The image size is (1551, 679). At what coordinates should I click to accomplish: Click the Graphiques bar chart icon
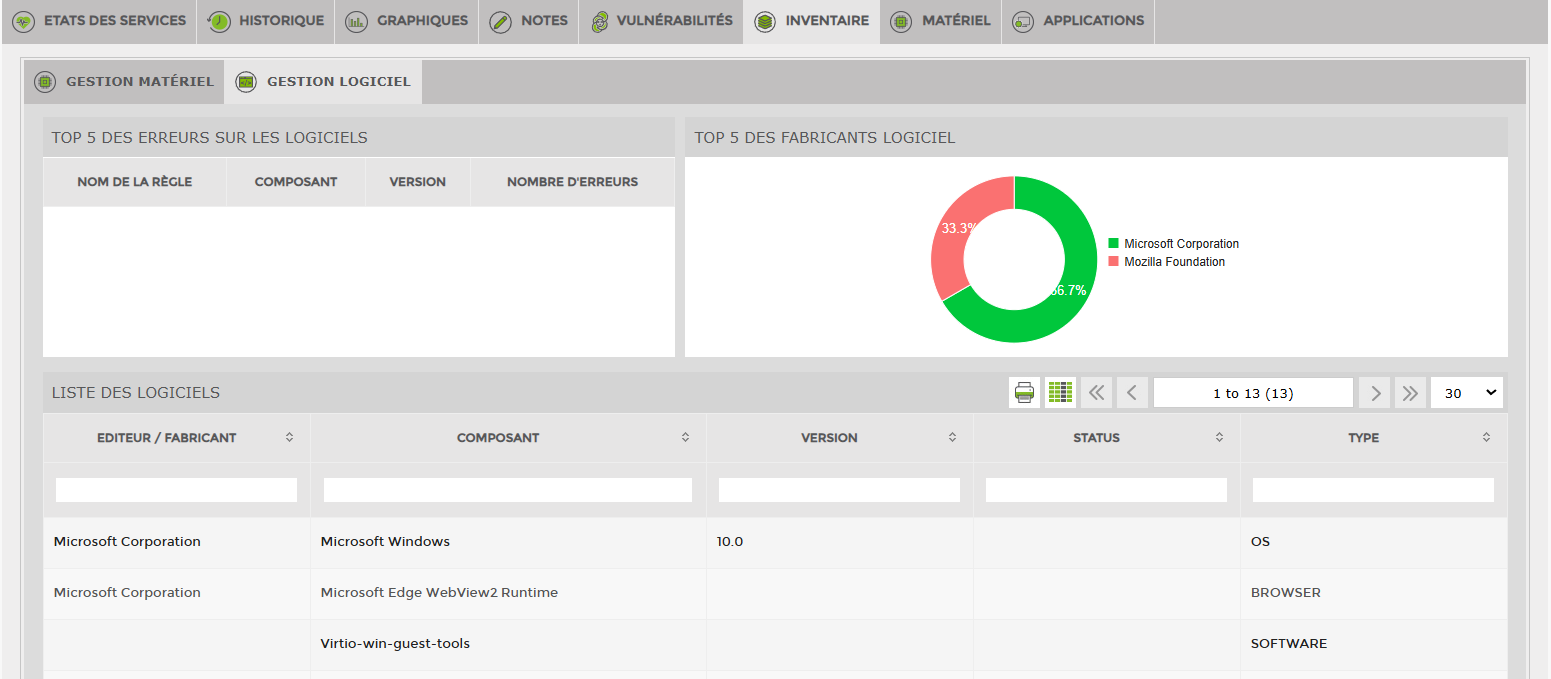pos(356,21)
